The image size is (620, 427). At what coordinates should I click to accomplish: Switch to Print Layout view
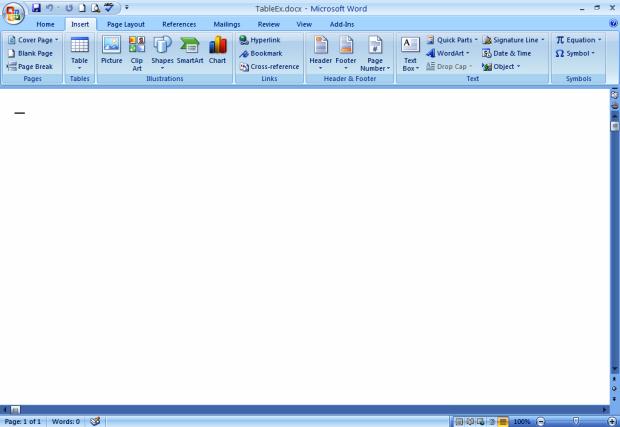pos(459,422)
